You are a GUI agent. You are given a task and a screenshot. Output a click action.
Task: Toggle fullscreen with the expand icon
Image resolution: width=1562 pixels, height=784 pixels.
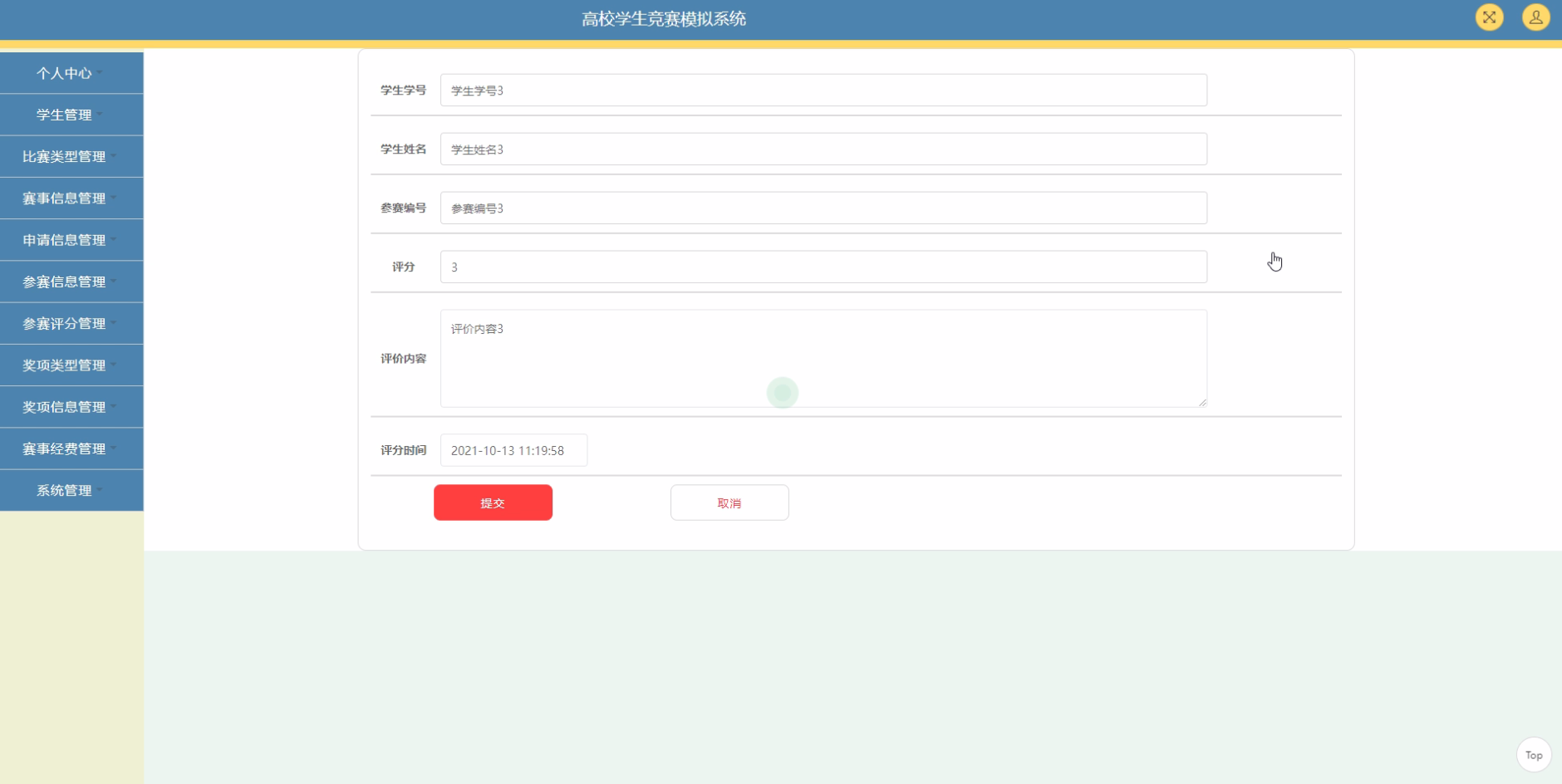click(1489, 17)
